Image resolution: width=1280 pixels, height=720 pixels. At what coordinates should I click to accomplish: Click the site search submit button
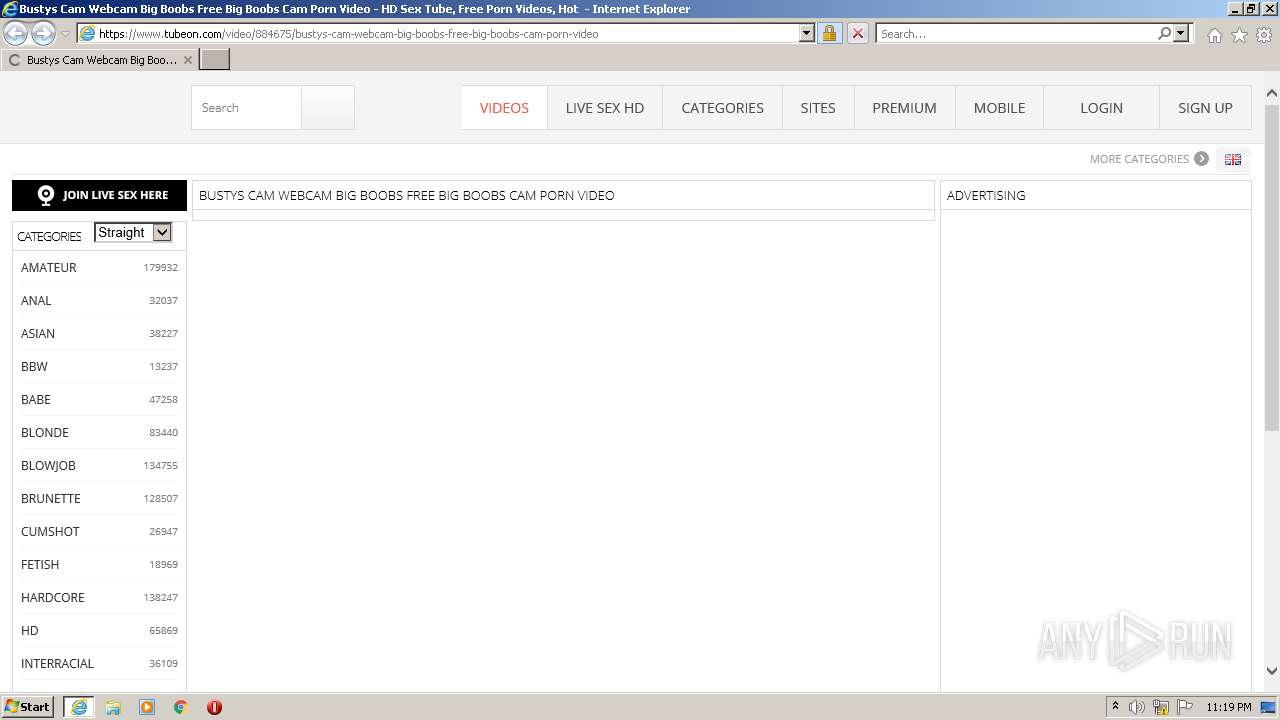[x=328, y=108]
